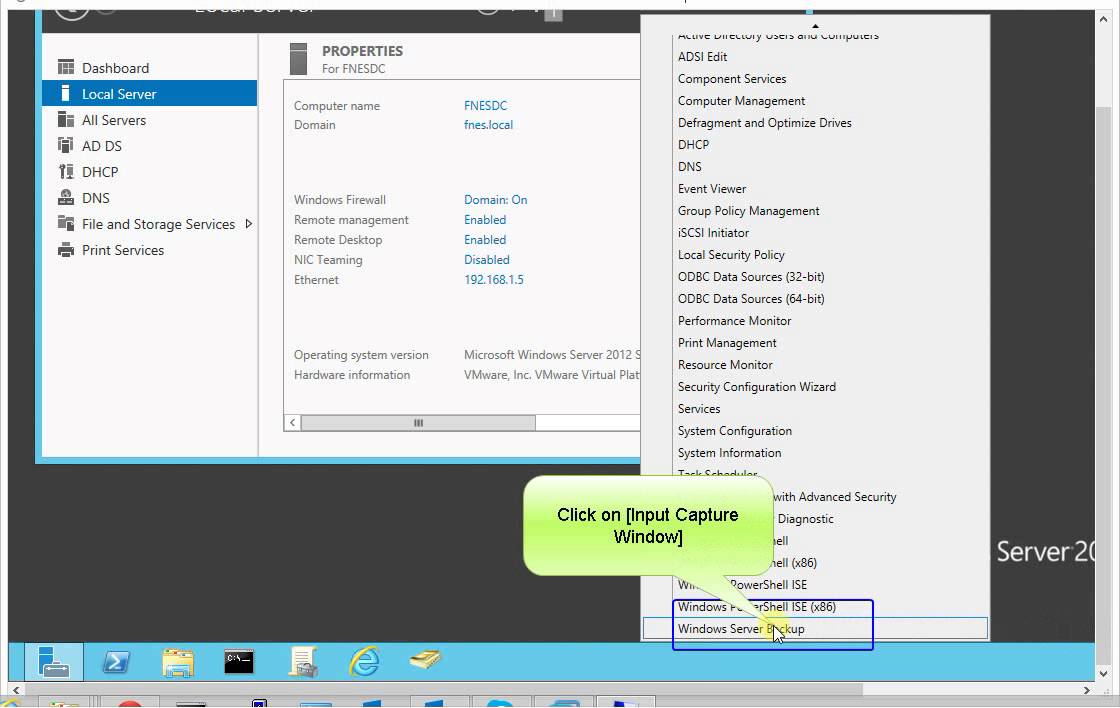Click the properties panel scroll-left arrow

(292, 423)
